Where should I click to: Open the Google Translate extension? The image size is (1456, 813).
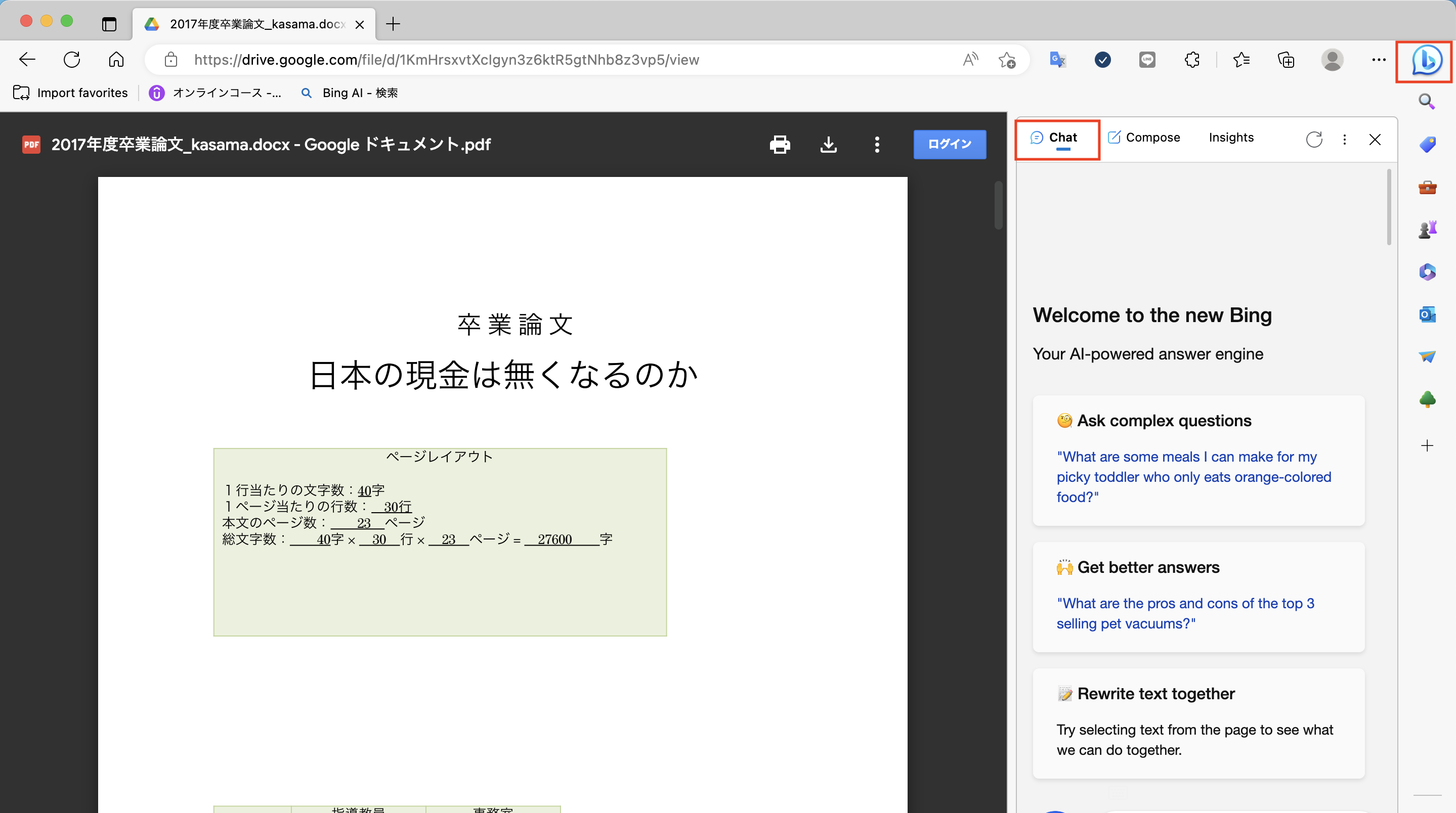[1057, 59]
